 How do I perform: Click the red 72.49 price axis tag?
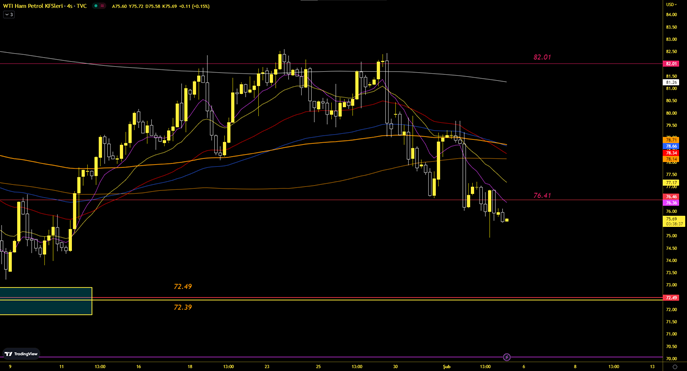[x=671, y=298]
